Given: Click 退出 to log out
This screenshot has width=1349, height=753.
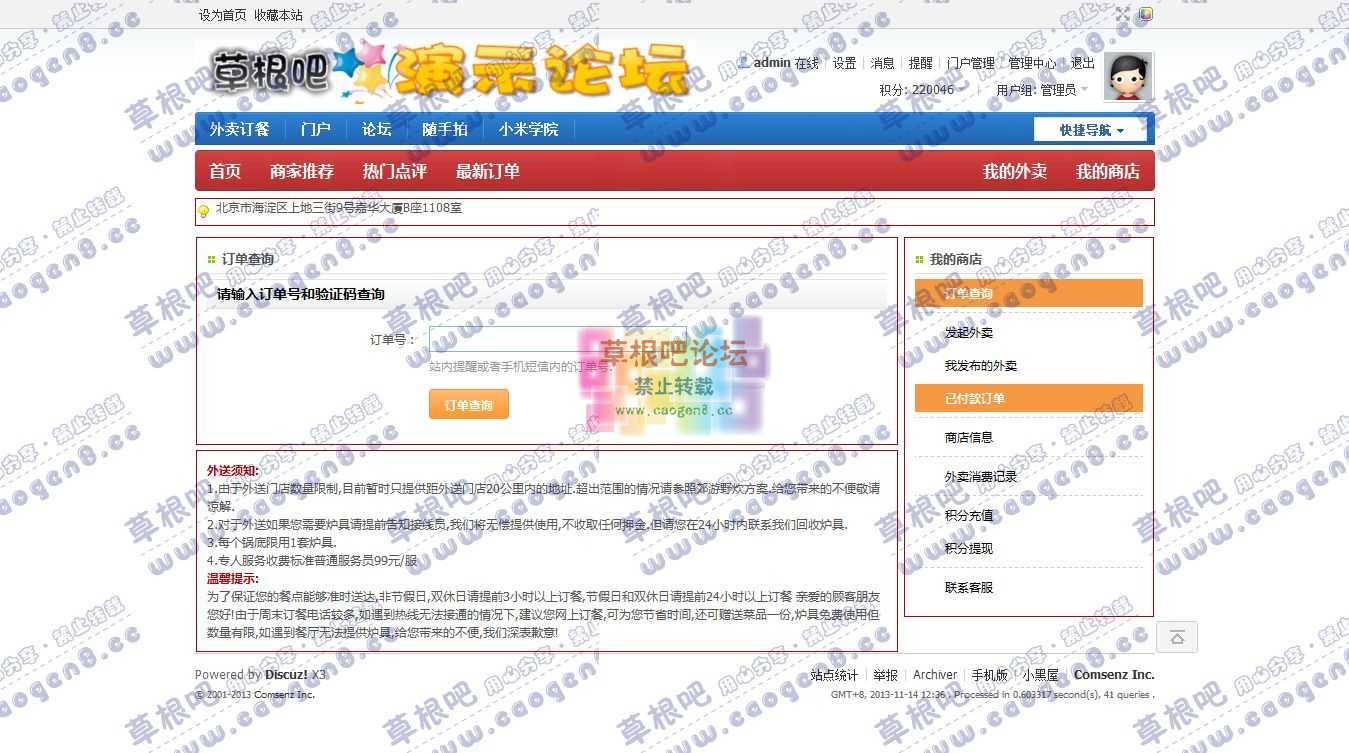Looking at the screenshot, I should [x=1081, y=62].
